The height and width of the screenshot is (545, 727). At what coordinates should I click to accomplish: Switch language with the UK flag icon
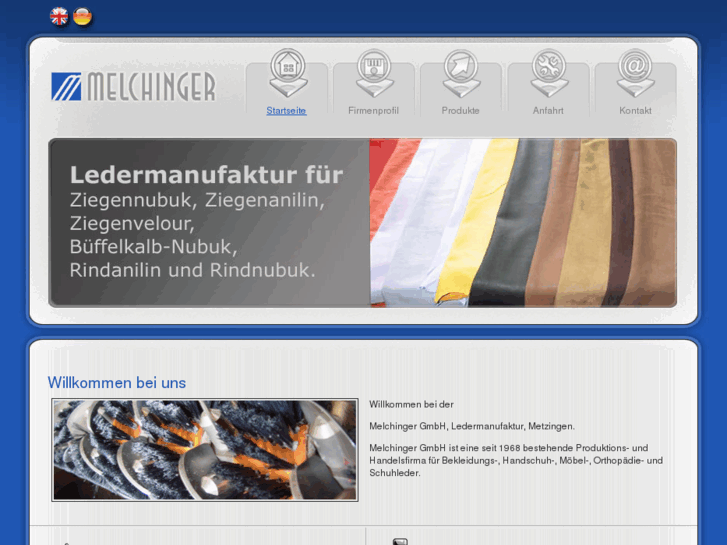[59, 17]
